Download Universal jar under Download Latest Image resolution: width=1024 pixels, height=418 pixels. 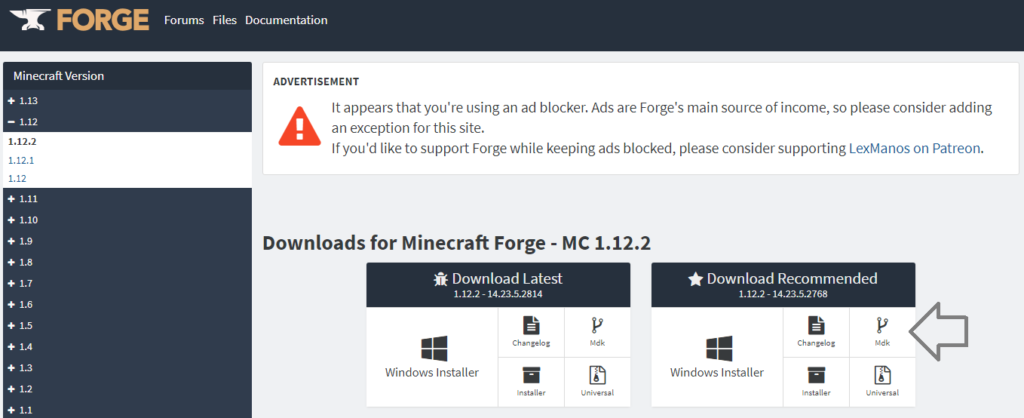click(597, 381)
